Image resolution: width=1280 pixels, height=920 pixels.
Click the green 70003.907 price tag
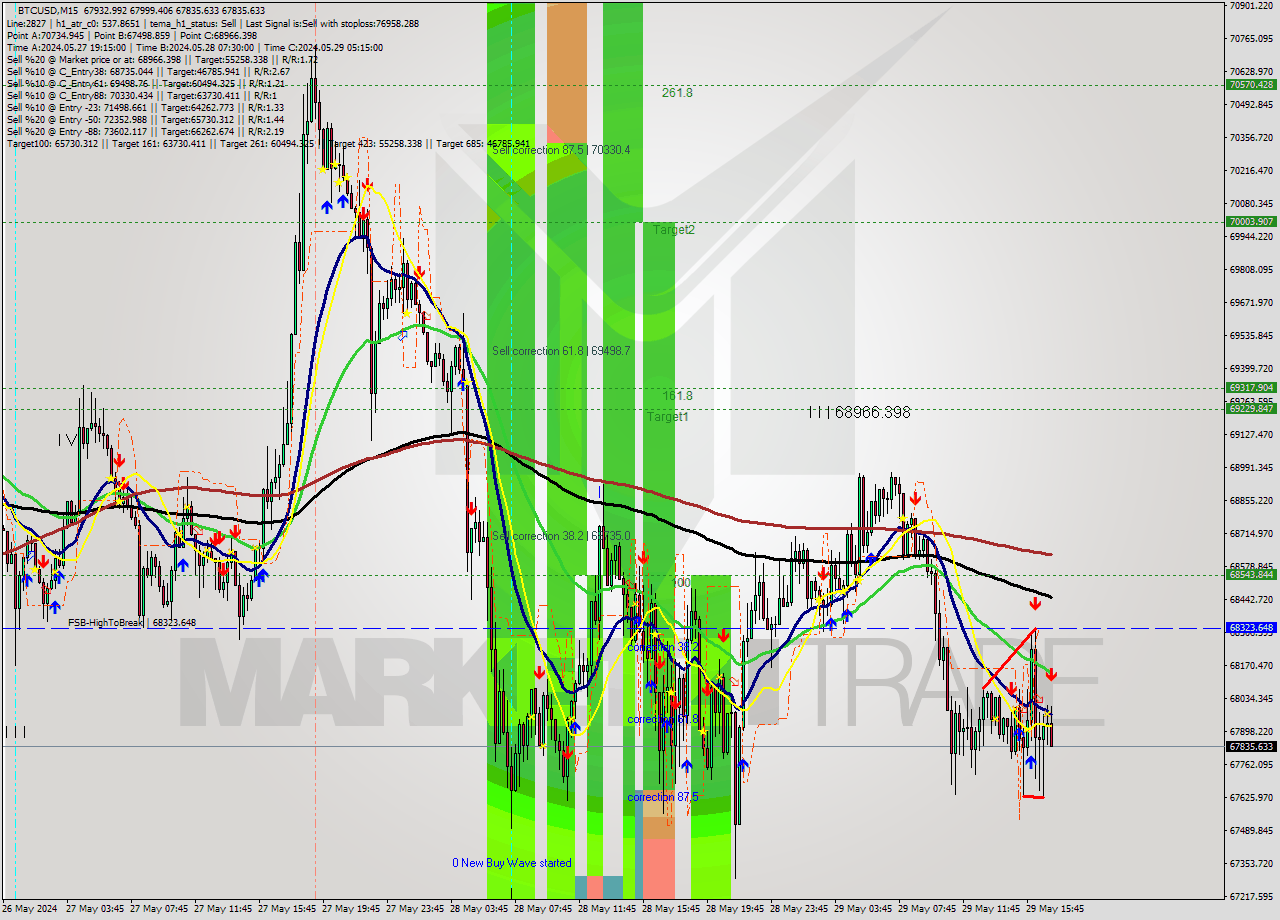(1250, 222)
